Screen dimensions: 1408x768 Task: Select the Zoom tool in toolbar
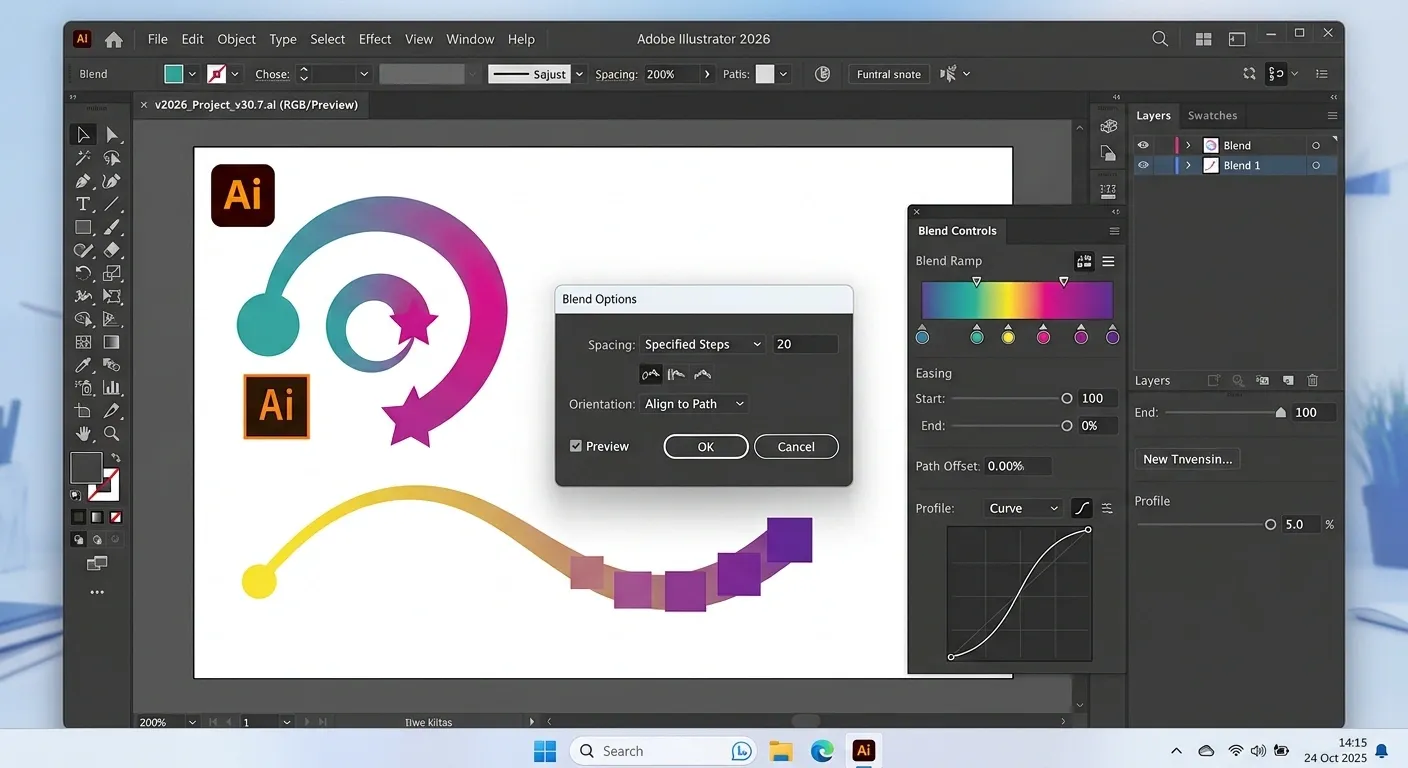(x=112, y=434)
